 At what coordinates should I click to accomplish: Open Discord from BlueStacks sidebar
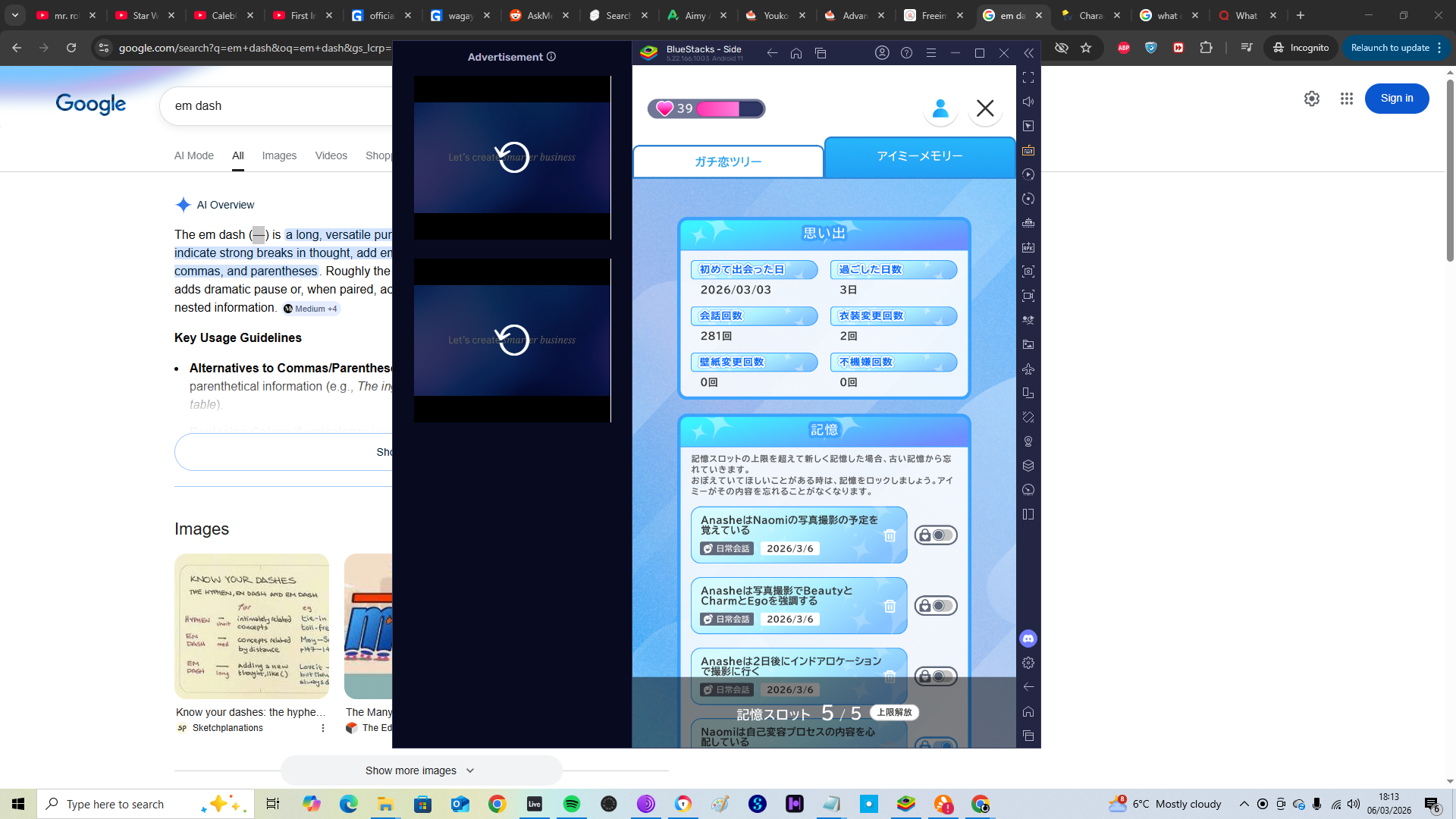pyautogui.click(x=1028, y=639)
